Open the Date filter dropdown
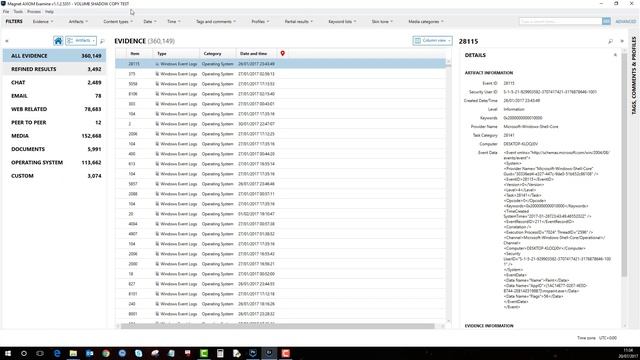Screen dimensions: 640x360 point(150,21)
